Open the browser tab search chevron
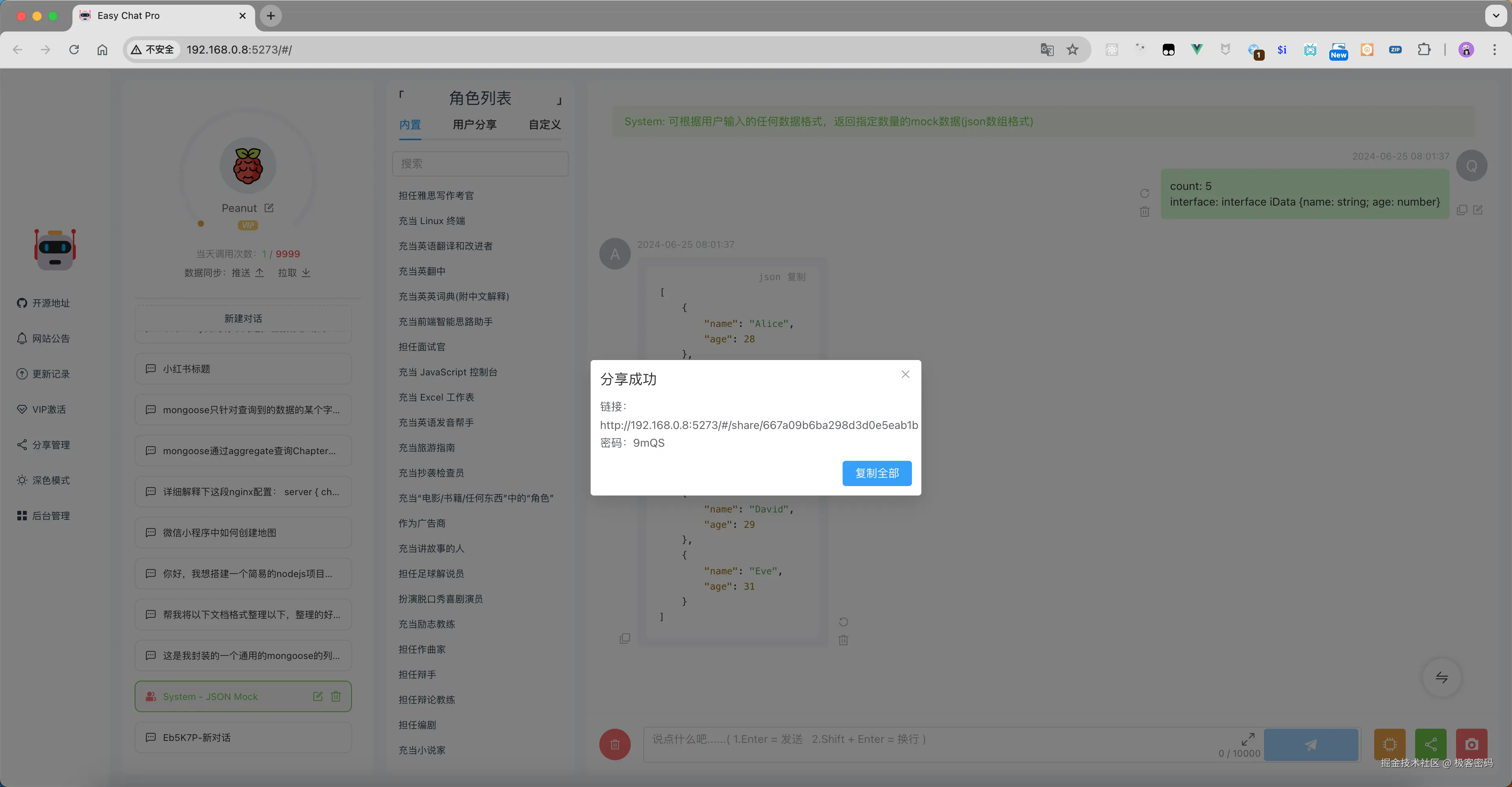1512x787 pixels. coord(1495,16)
